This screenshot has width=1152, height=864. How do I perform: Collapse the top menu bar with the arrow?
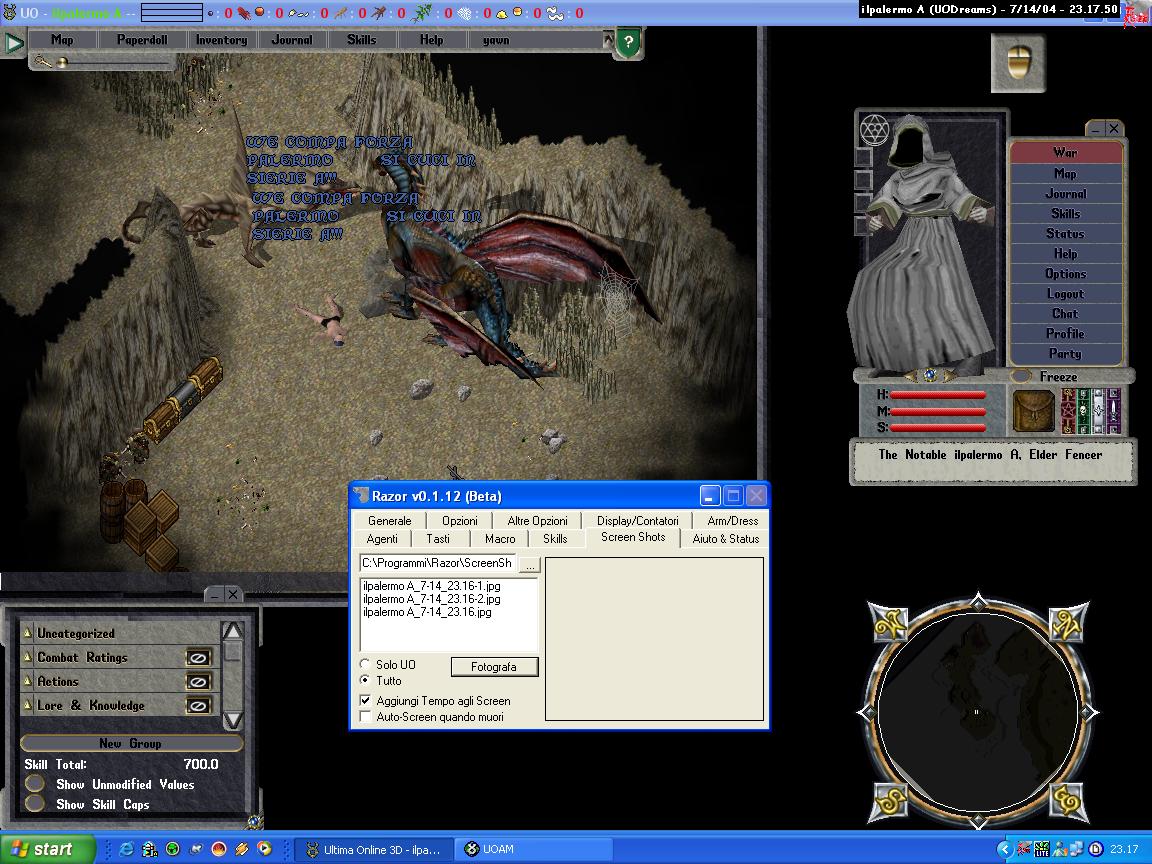[x=608, y=38]
